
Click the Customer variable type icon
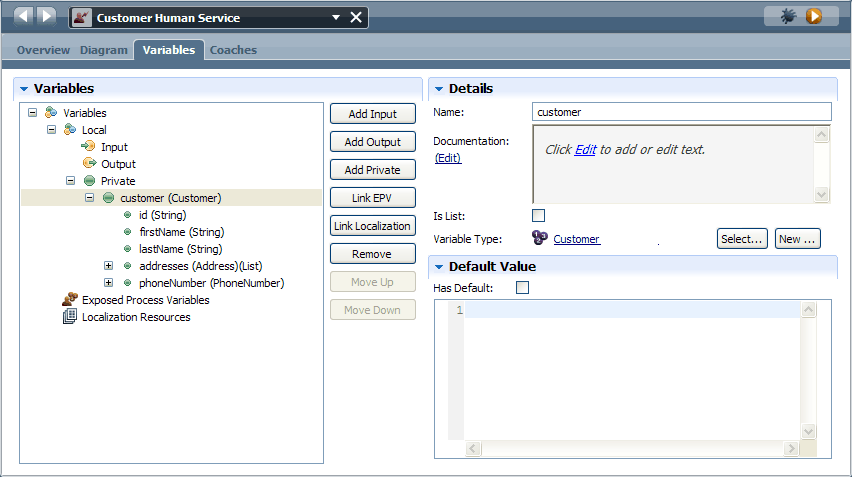pos(540,238)
